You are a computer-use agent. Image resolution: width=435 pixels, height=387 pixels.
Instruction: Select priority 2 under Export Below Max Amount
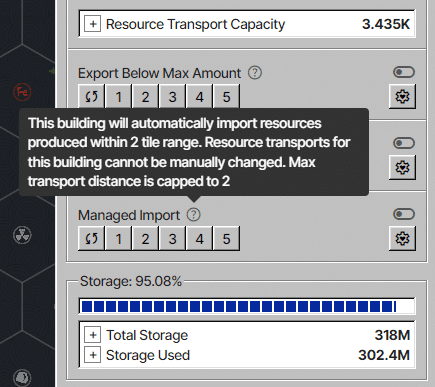click(145, 97)
